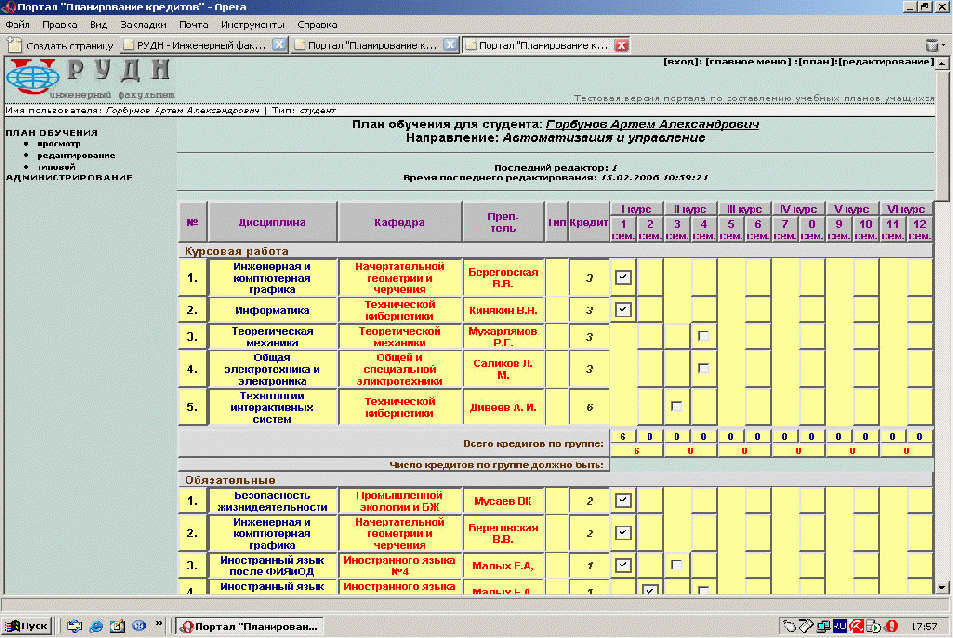Open the АДМИНИСТРИРОВАНИЕ sidebar section
This screenshot has height=638, width=953.
tap(69, 178)
